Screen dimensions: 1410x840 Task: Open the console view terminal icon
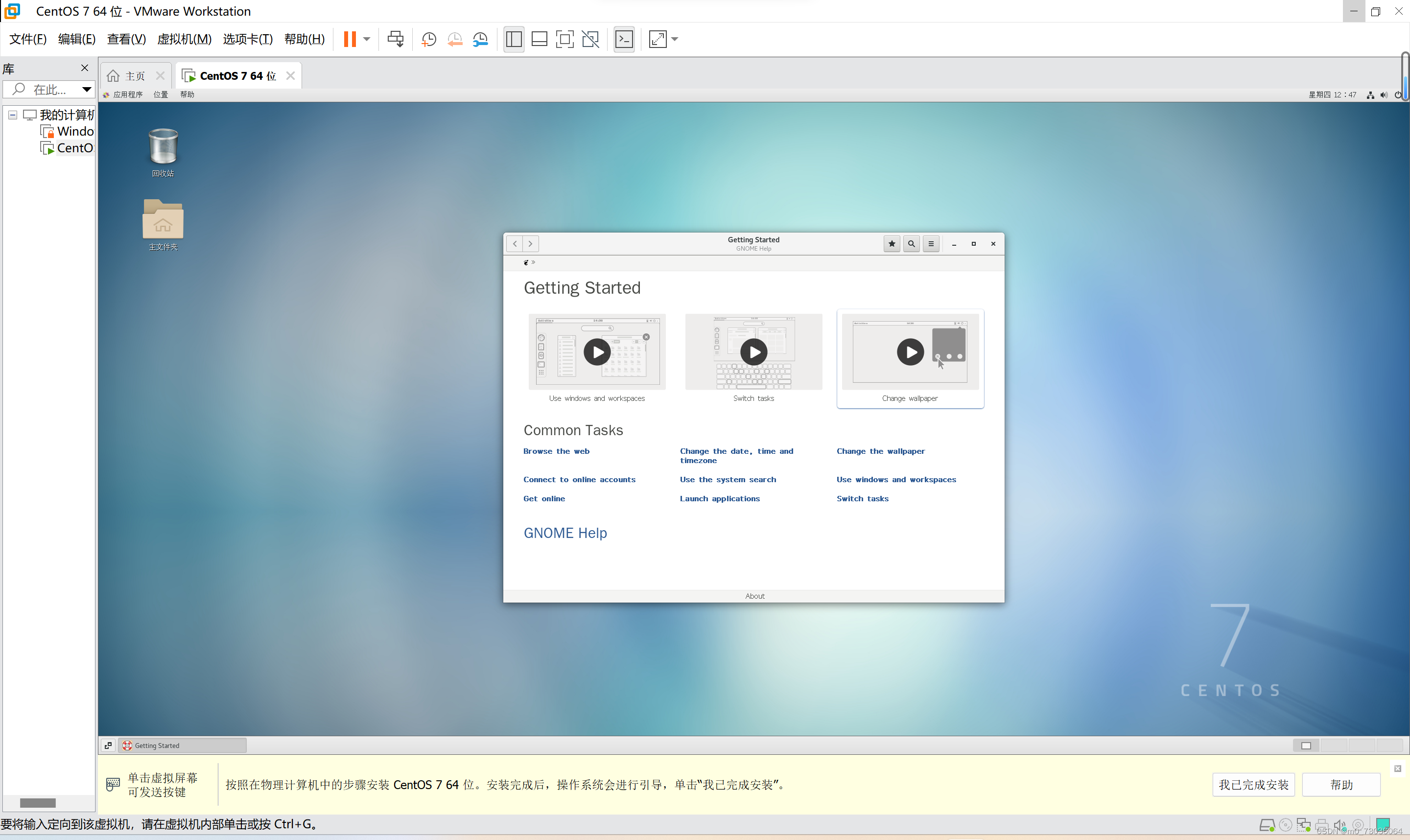[624, 39]
